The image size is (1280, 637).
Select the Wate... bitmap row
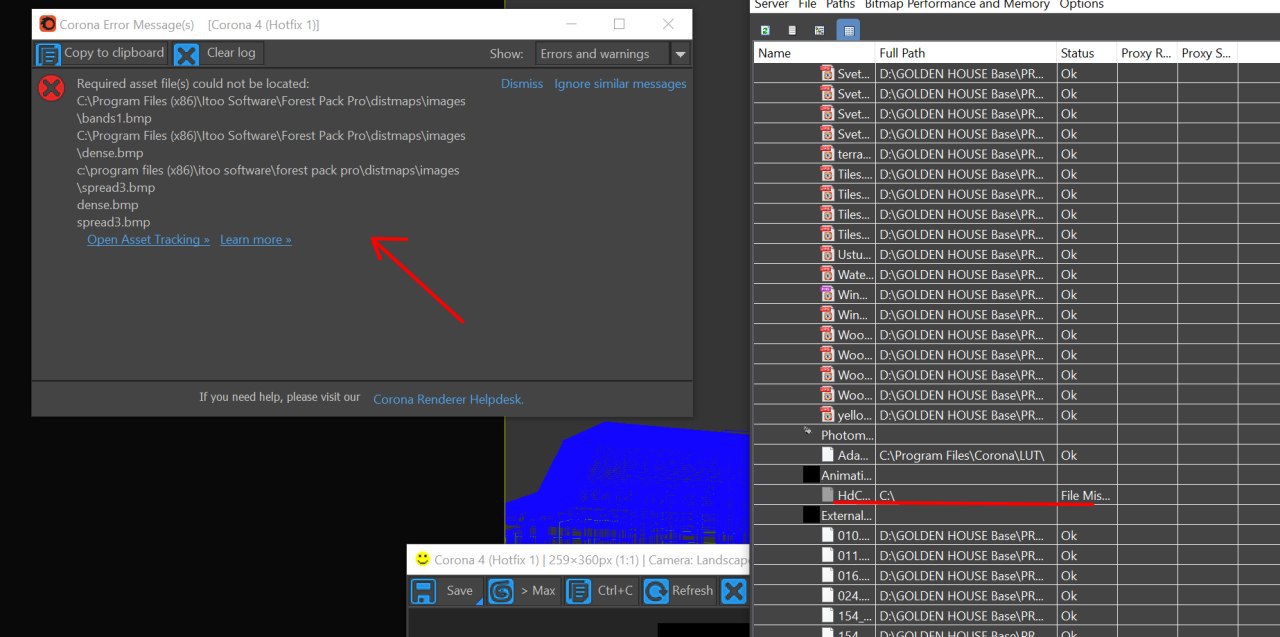coord(1016,274)
